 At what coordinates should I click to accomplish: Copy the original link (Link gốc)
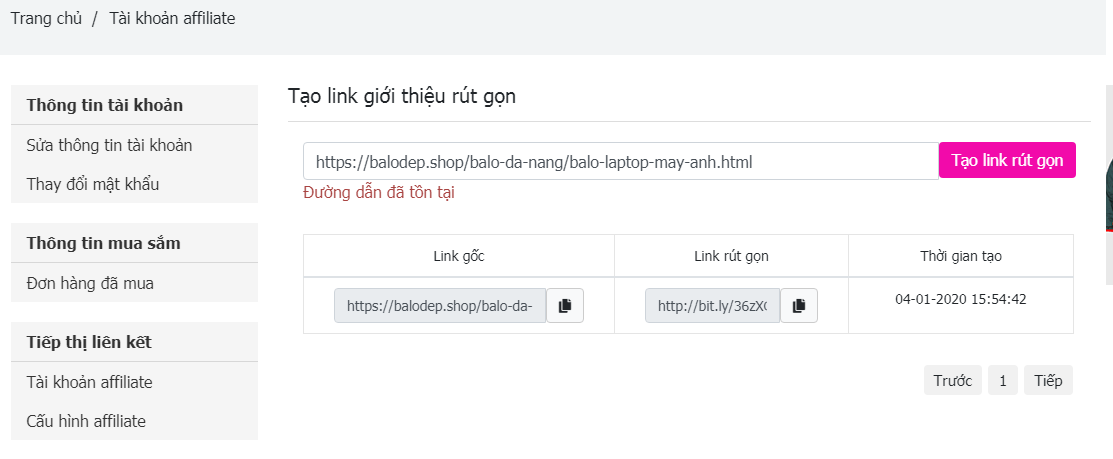[x=565, y=306]
